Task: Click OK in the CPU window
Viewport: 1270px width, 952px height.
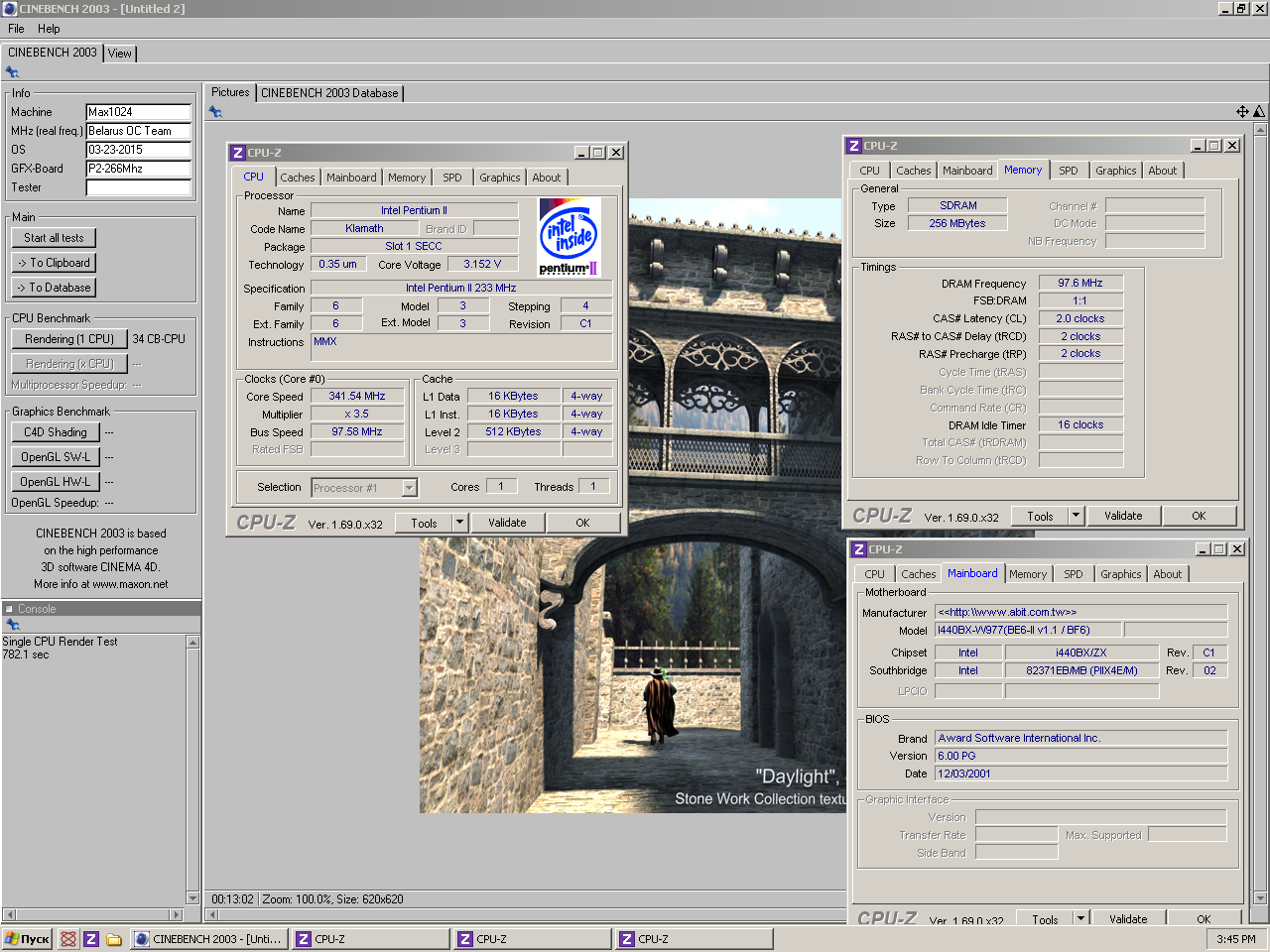Action: pos(582,523)
